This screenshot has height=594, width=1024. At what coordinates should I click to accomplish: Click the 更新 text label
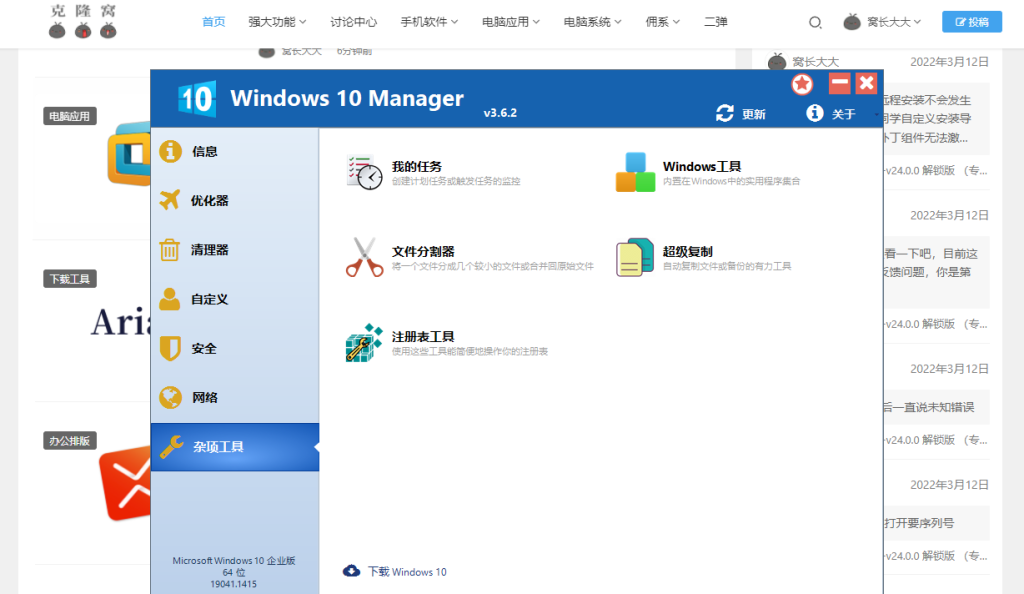point(754,114)
